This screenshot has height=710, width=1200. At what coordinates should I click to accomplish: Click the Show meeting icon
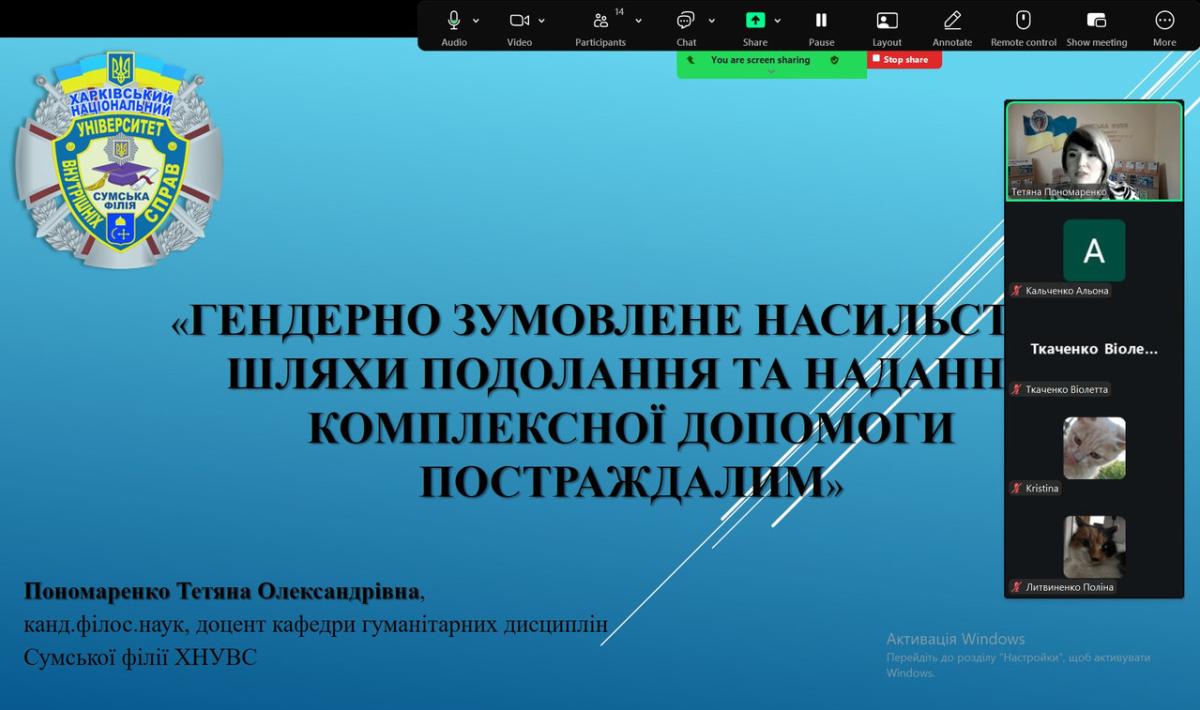[1096, 21]
